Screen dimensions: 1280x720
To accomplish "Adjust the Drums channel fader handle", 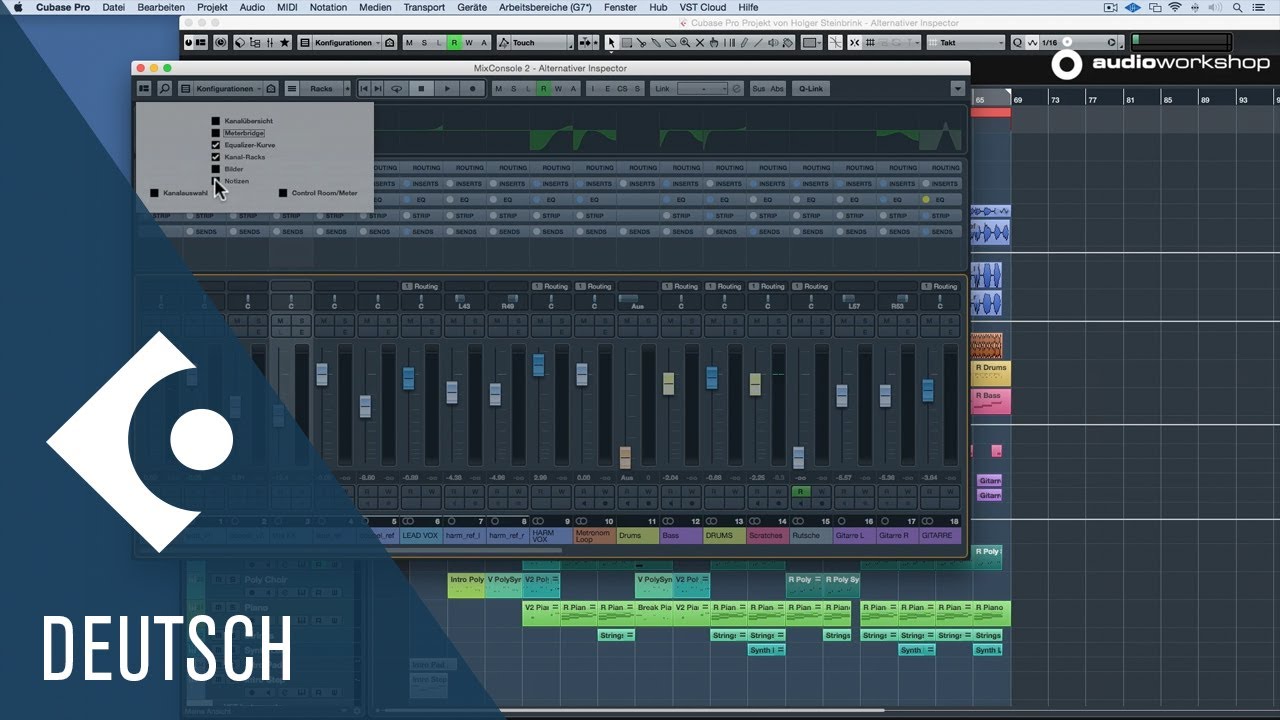I will [625, 457].
